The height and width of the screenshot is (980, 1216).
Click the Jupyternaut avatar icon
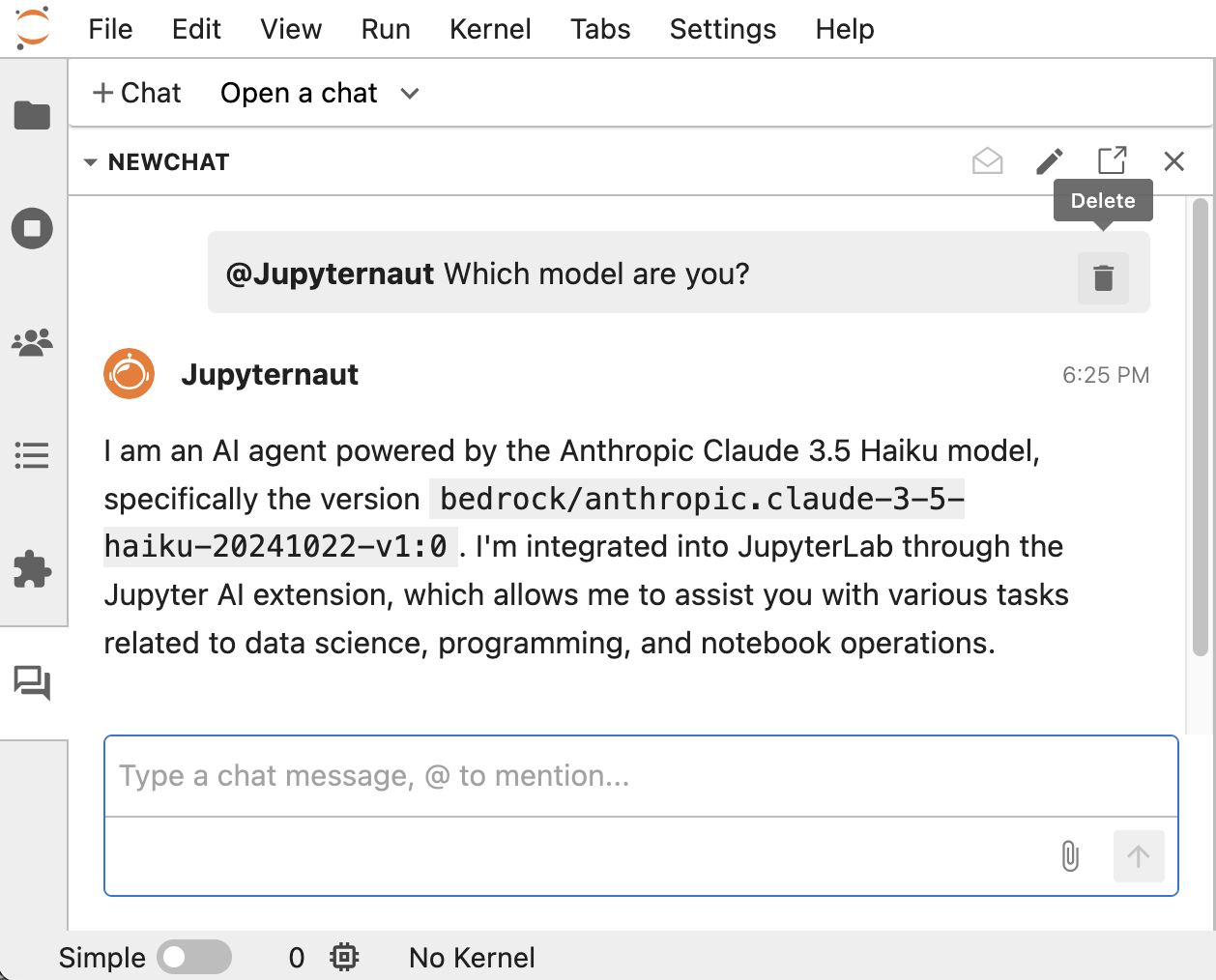[130, 374]
